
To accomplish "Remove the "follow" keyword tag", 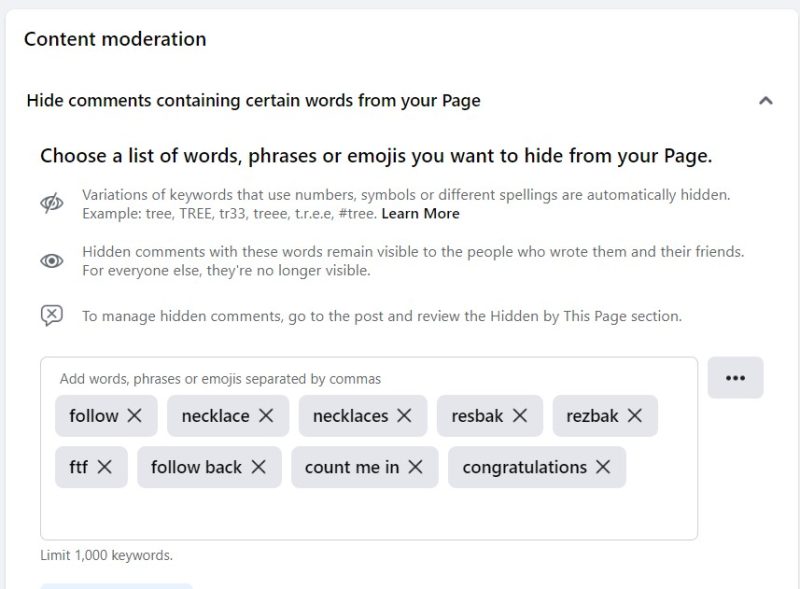I will (x=135, y=415).
